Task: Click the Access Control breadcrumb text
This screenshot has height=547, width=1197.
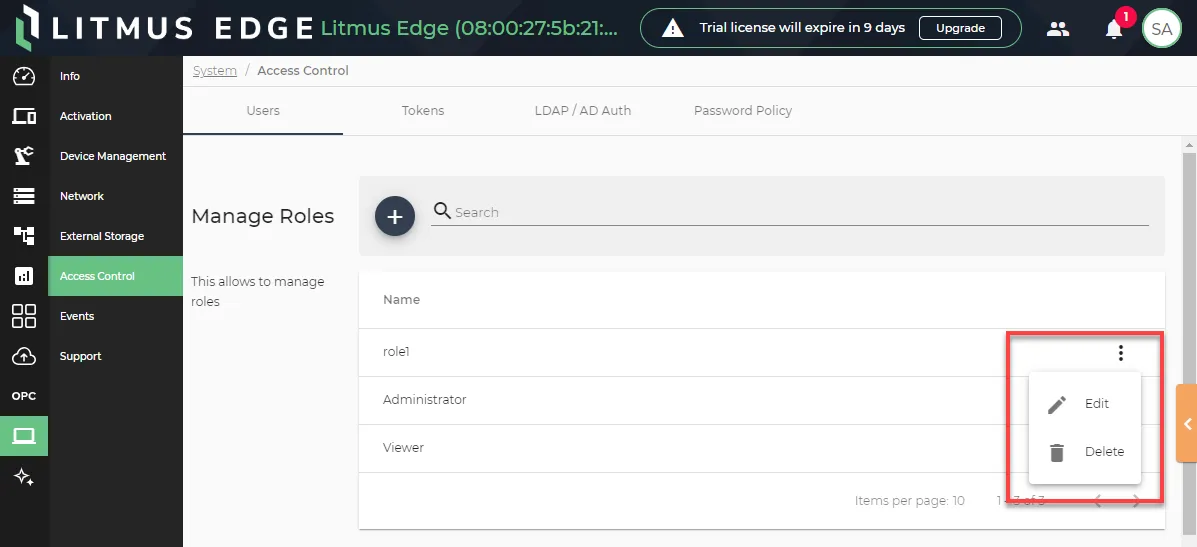Action: click(x=303, y=70)
